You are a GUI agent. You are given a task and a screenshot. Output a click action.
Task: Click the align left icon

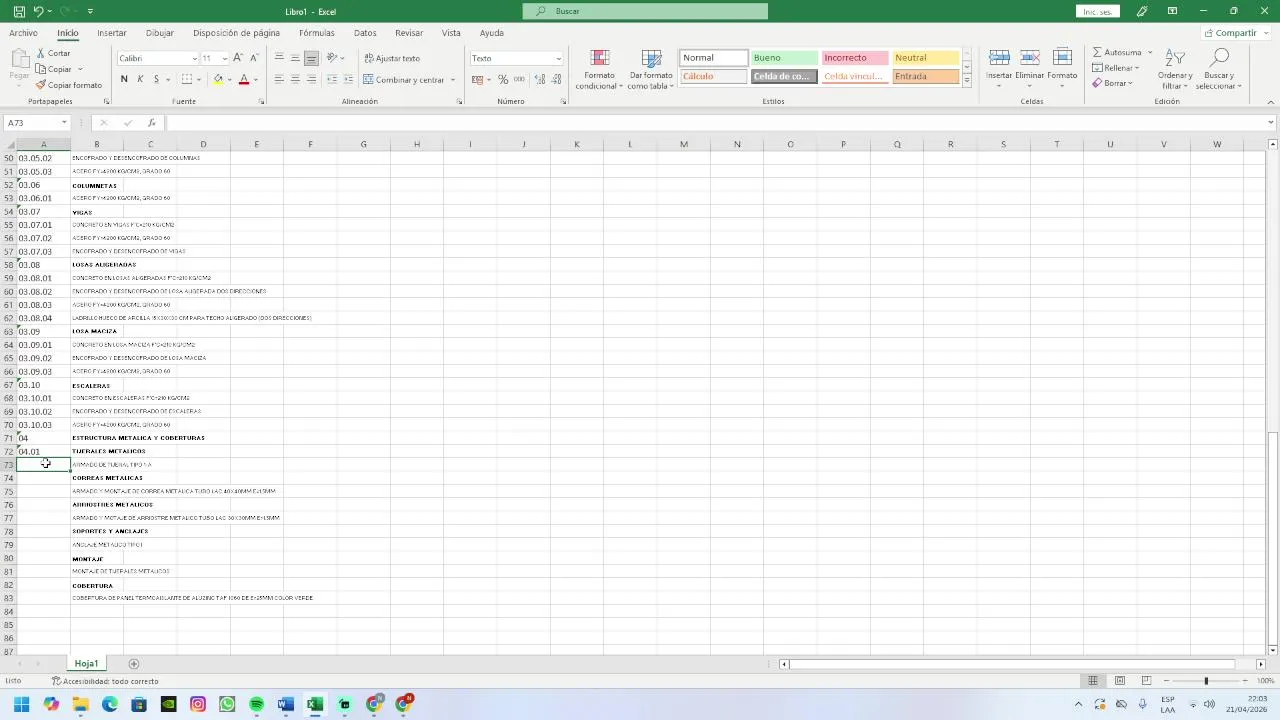[279, 79]
